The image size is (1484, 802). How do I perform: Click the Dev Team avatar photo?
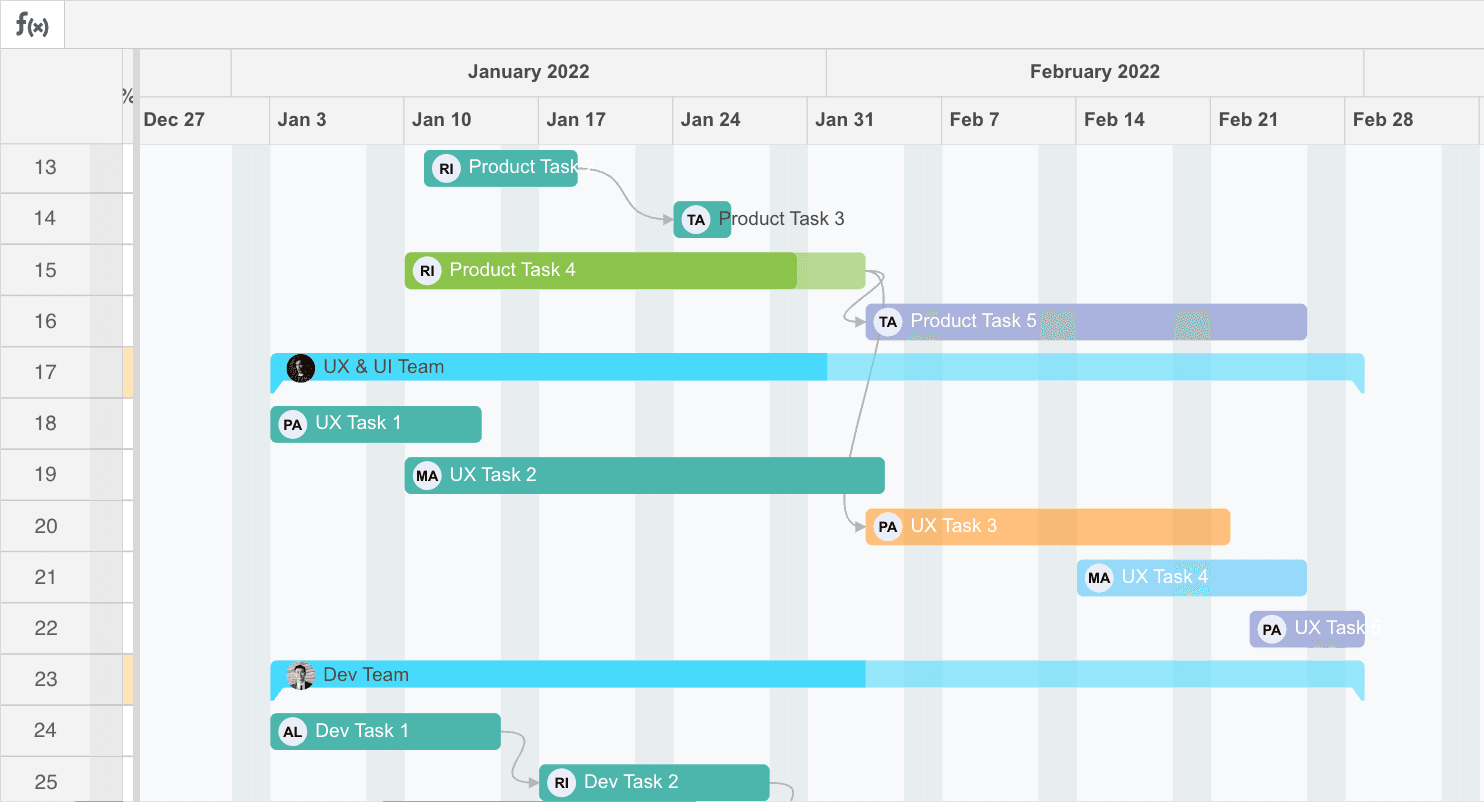pyautogui.click(x=301, y=676)
